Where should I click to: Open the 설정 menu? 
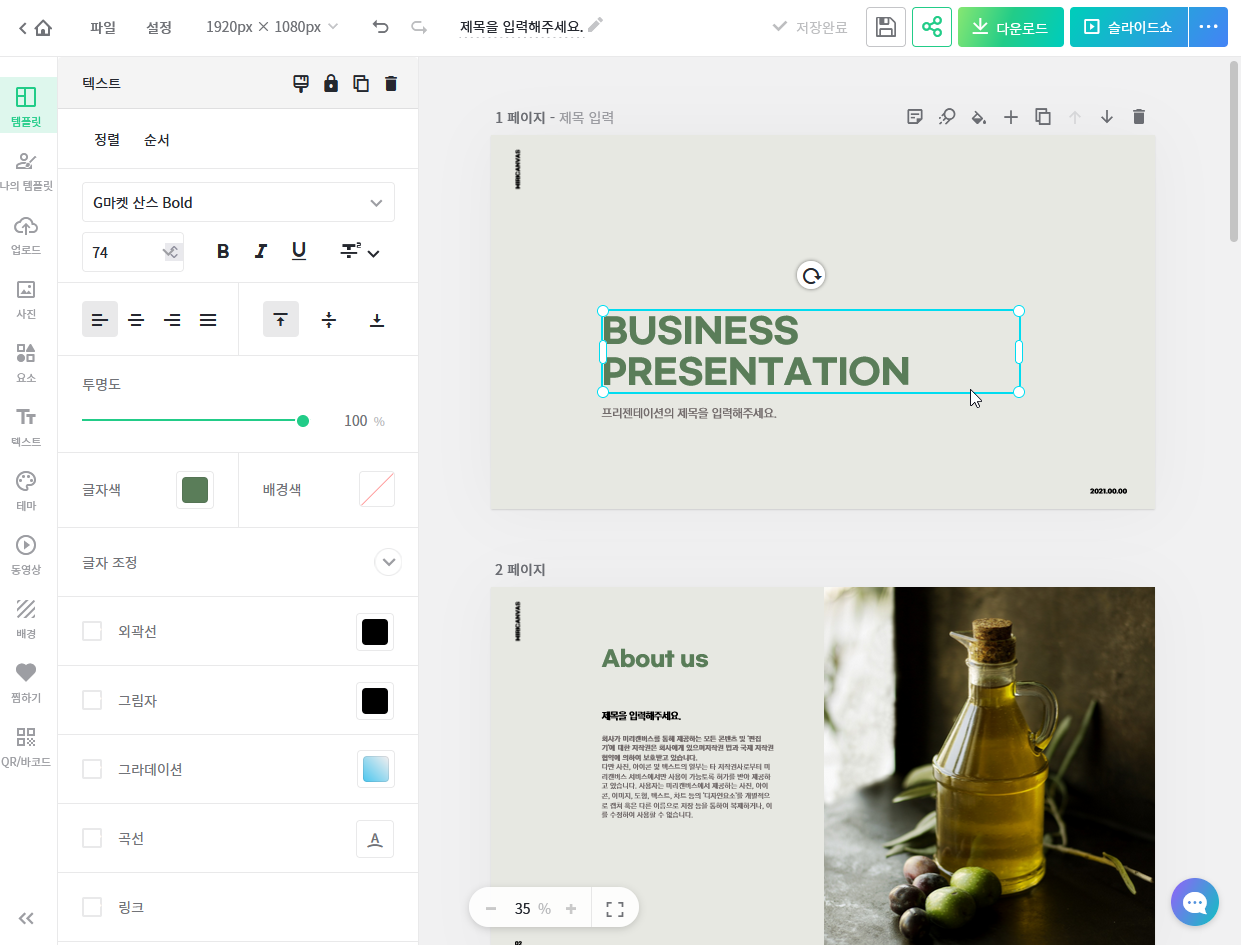click(x=159, y=27)
